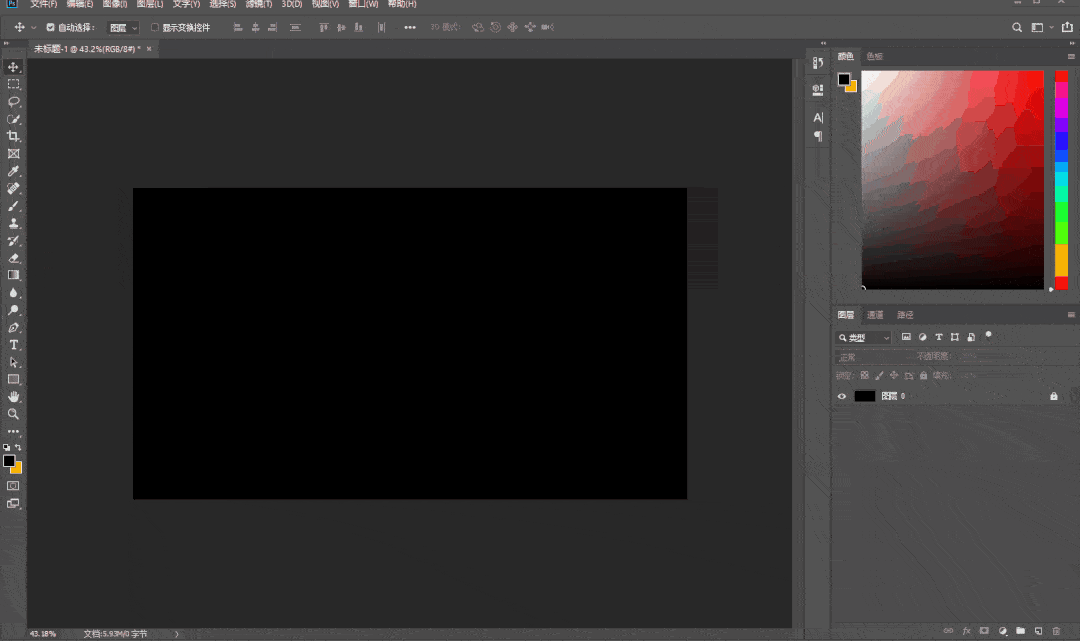Open the 文件(F) menu
Viewport: 1080px width, 641px height.
pos(44,4)
